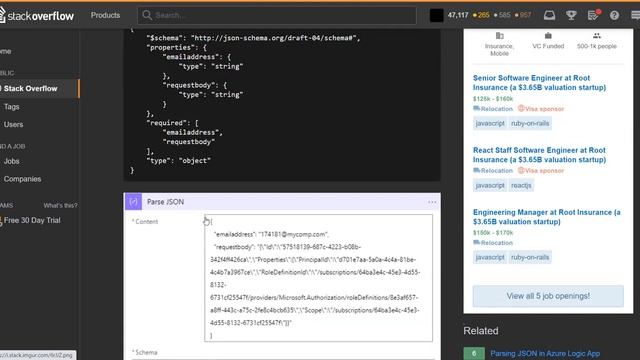Open the achievements trophy icon
Image resolution: width=640 pixels, height=360 pixels.
point(571,16)
